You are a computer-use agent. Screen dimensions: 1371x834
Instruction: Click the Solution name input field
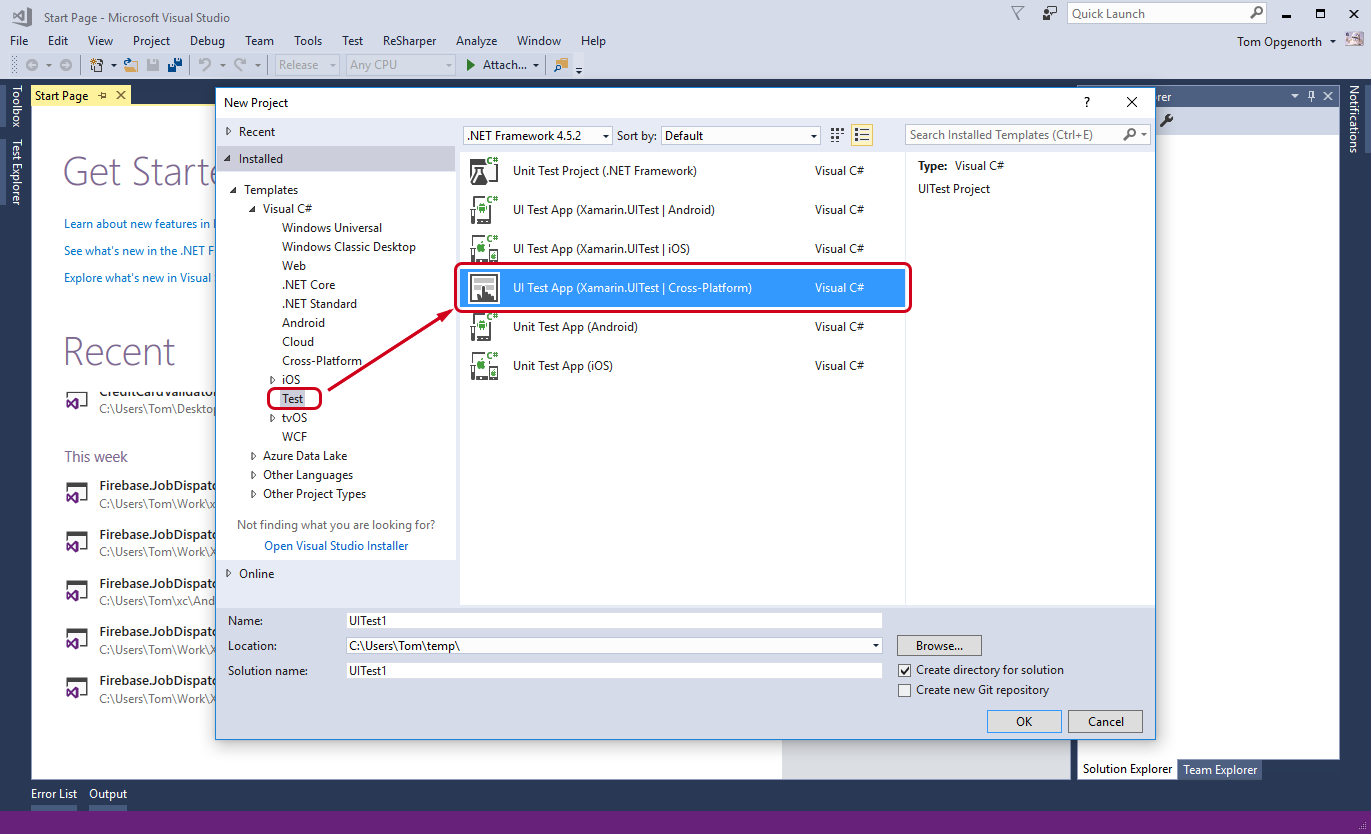(x=614, y=671)
